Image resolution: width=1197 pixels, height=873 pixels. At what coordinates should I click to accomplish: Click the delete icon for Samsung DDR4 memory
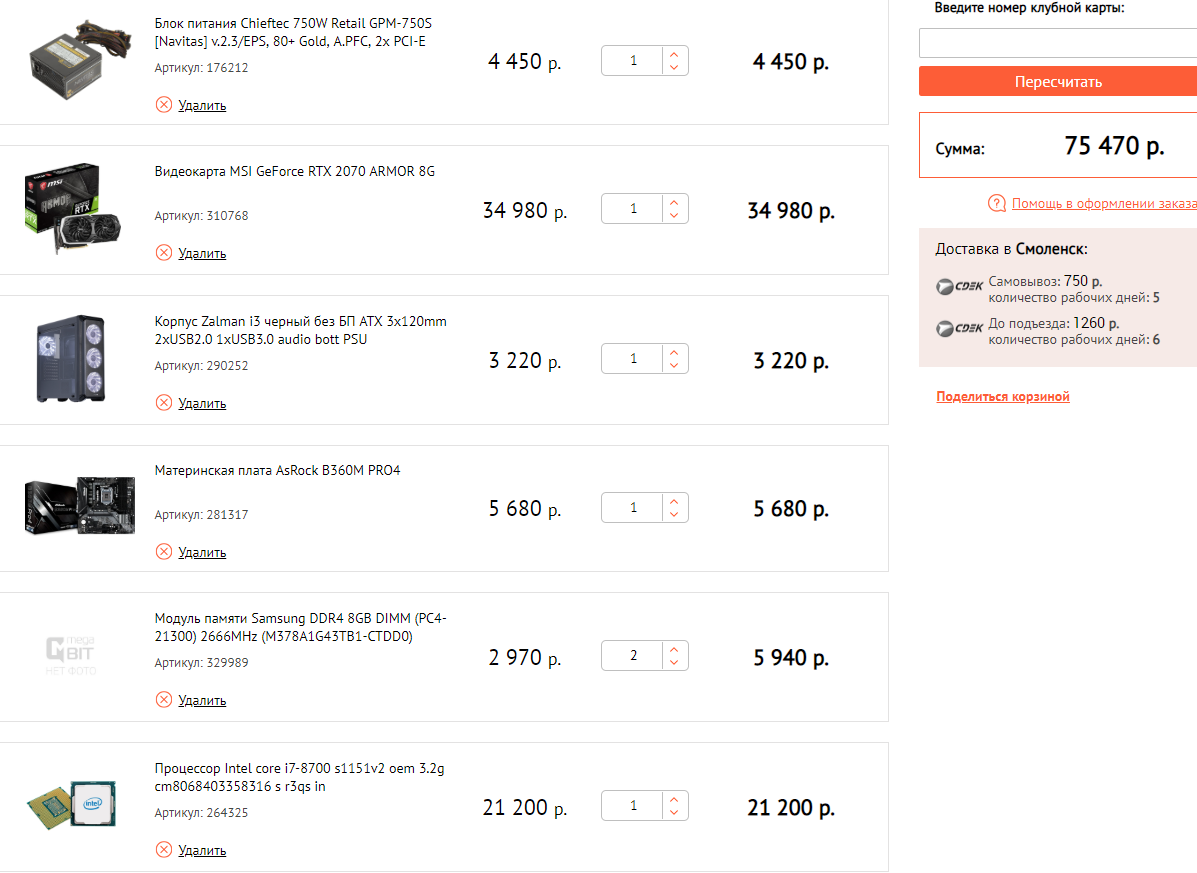tap(164, 700)
